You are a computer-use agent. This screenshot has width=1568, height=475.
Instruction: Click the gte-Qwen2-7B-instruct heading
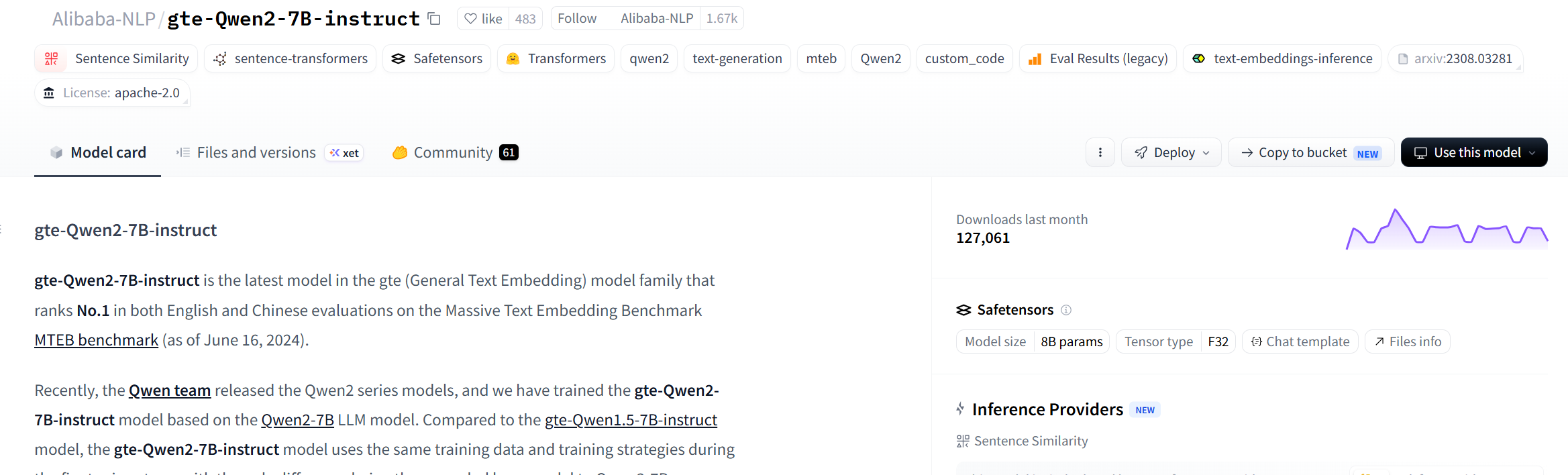click(125, 230)
